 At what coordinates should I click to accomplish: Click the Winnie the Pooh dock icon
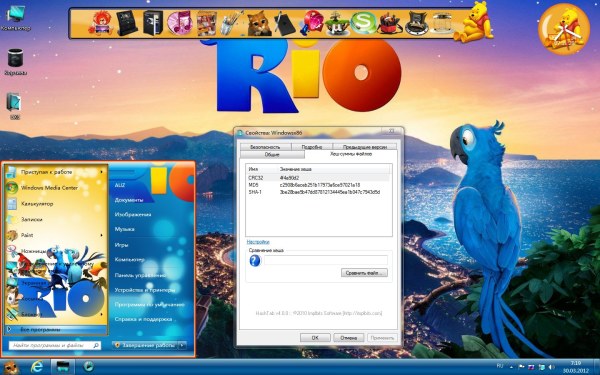[x=473, y=22]
